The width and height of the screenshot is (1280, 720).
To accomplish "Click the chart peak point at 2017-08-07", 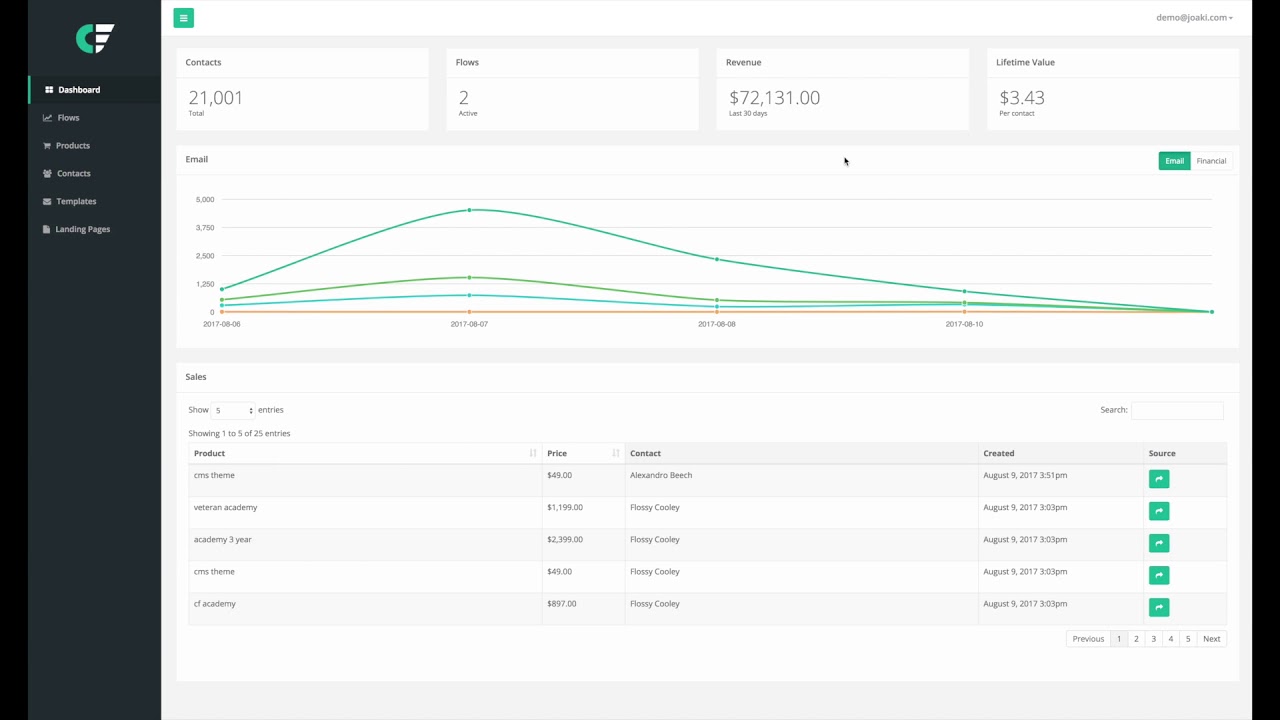I will pos(469,210).
